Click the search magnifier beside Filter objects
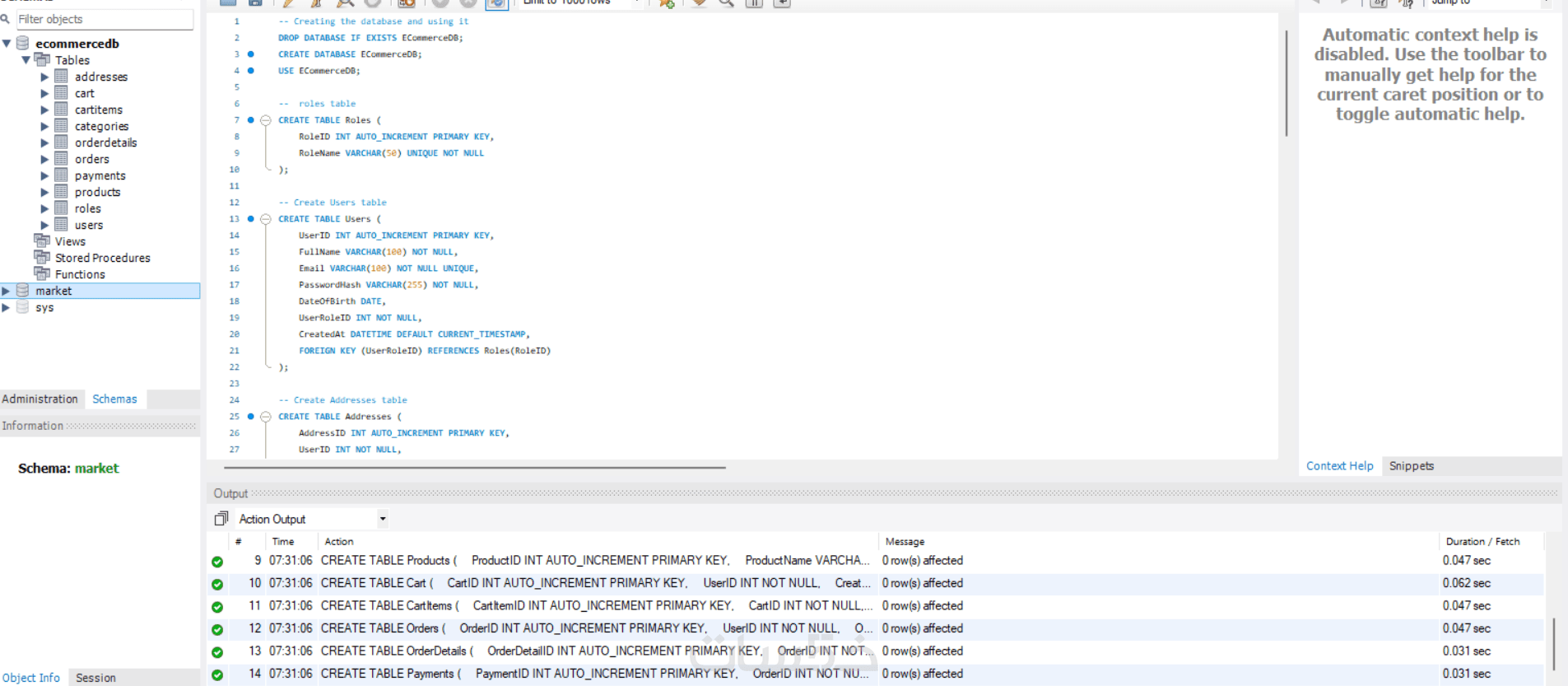1568x686 pixels. click(5, 19)
